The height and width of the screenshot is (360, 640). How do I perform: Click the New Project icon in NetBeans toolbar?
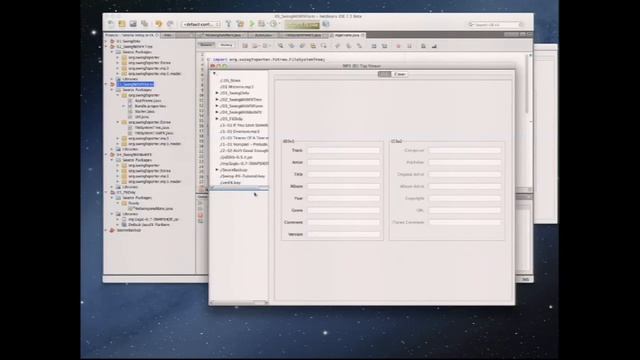122,24
